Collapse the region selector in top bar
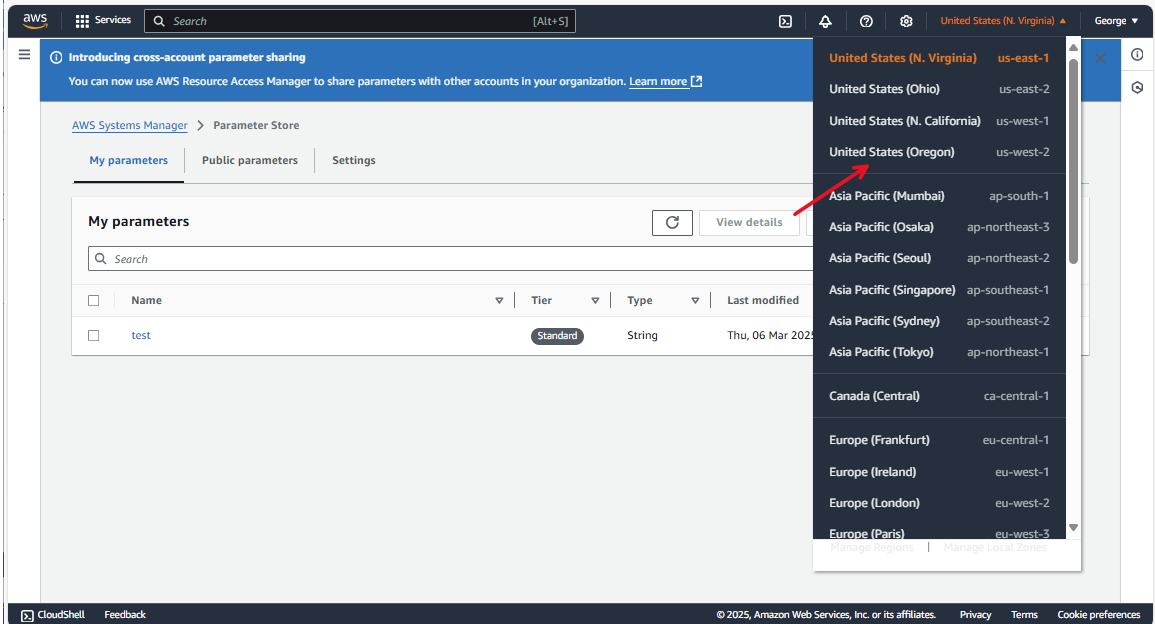 click(x=1003, y=21)
